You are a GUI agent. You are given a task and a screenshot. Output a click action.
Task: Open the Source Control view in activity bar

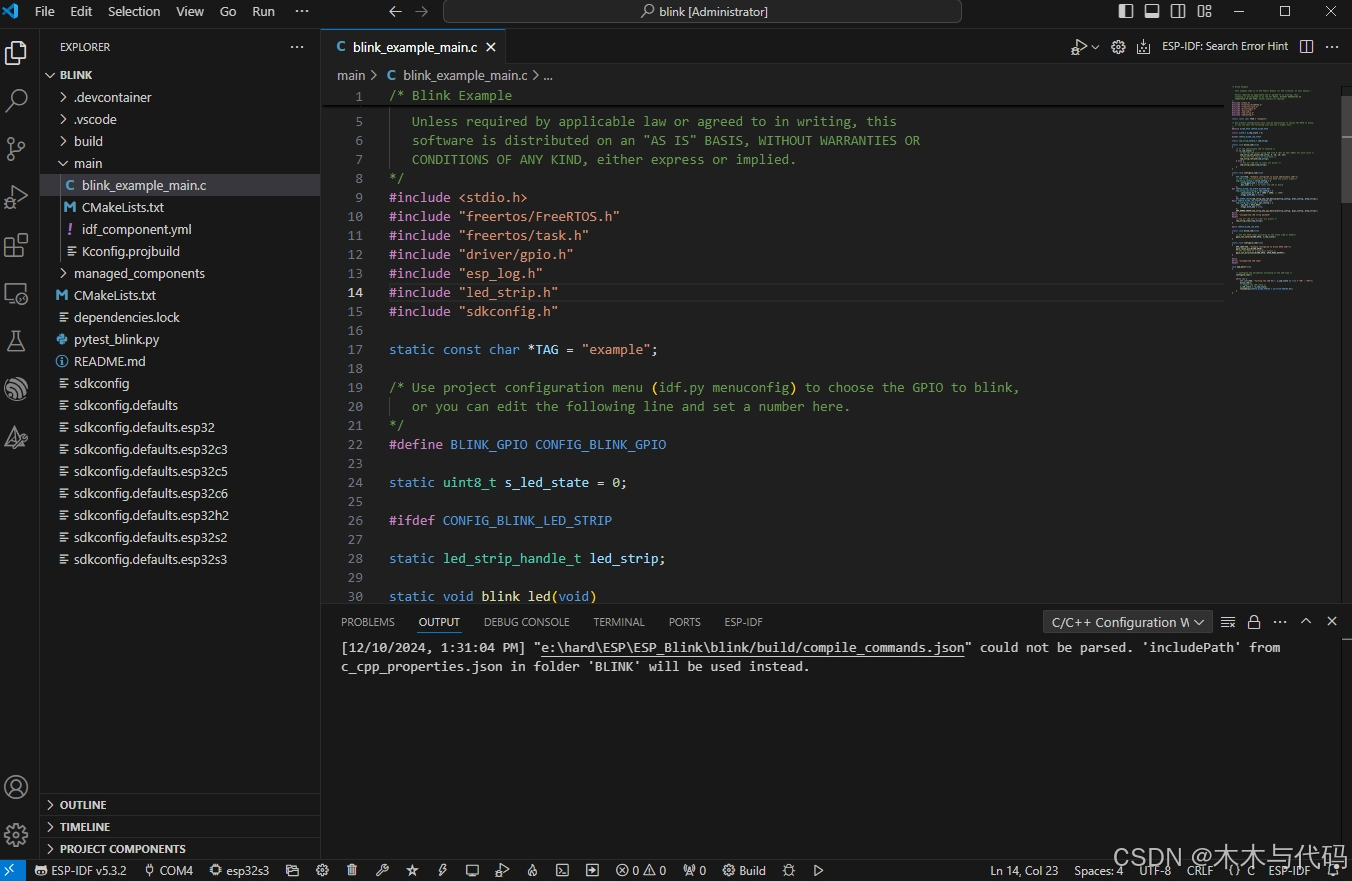pyautogui.click(x=16, y=149)
